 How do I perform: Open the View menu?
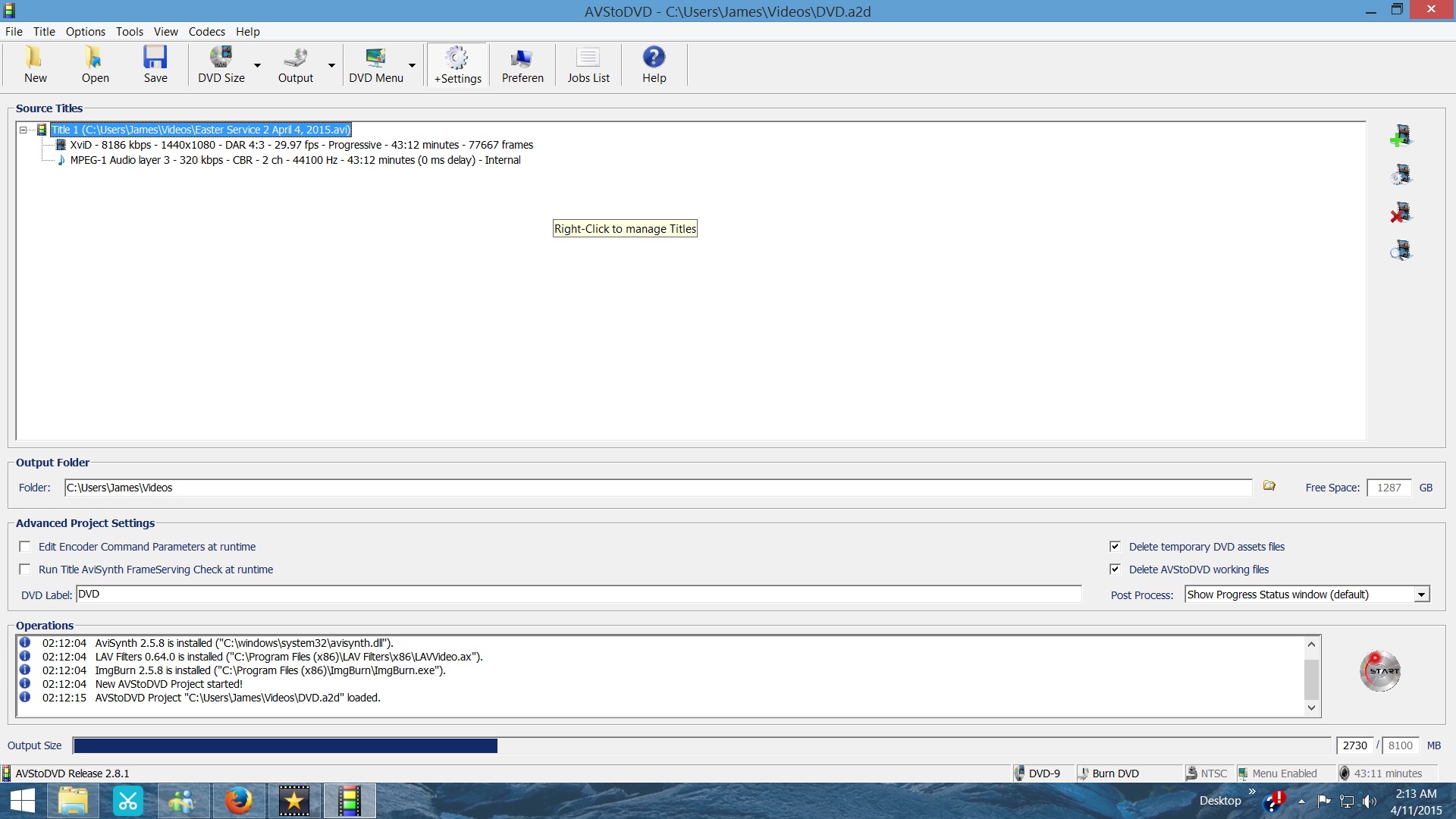tap(165, 31)
